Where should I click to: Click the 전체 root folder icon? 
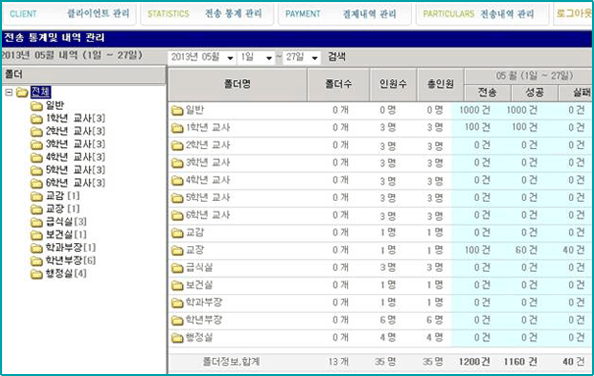[22, 92]
